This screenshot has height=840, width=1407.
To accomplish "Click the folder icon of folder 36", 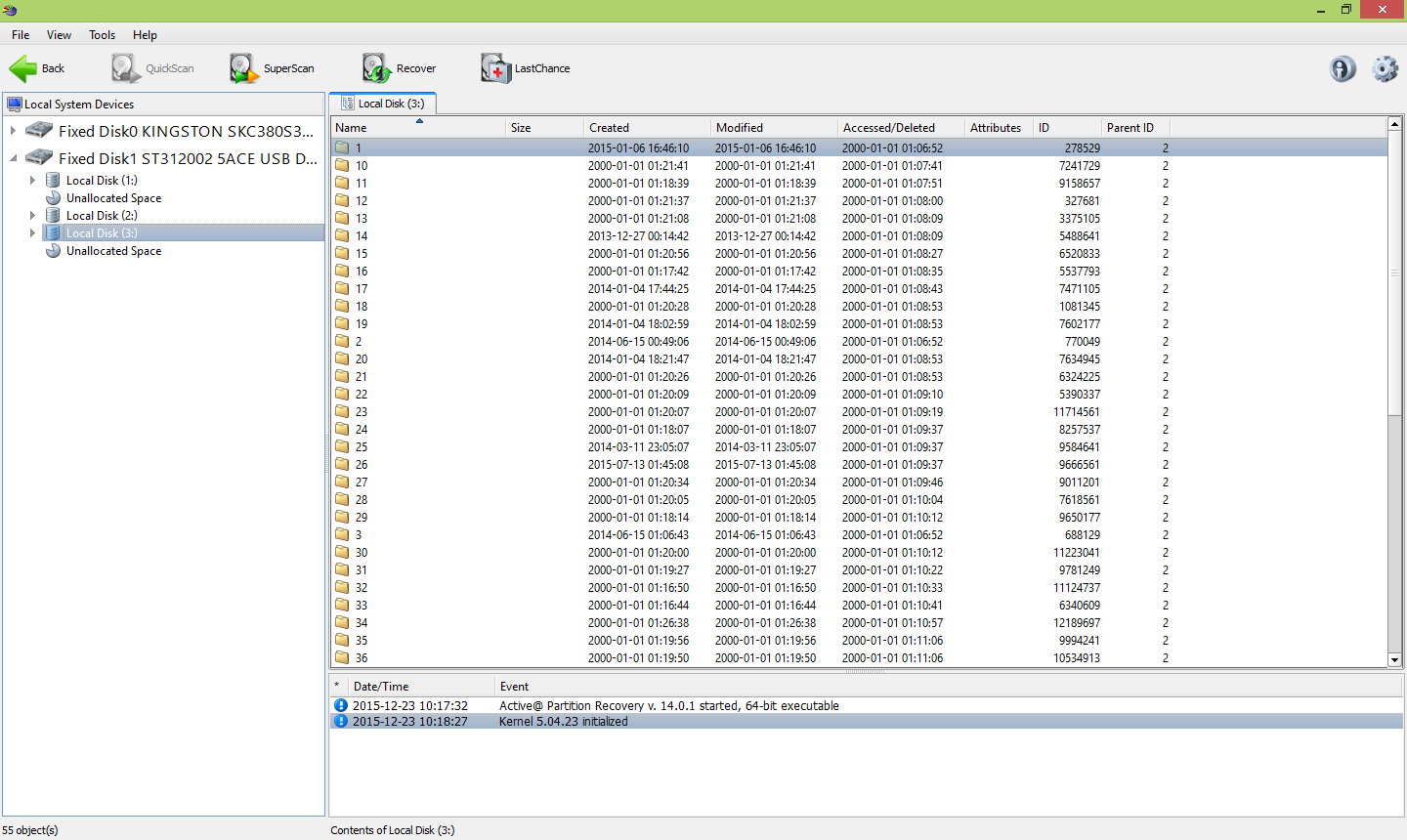I will coord(342,658).
